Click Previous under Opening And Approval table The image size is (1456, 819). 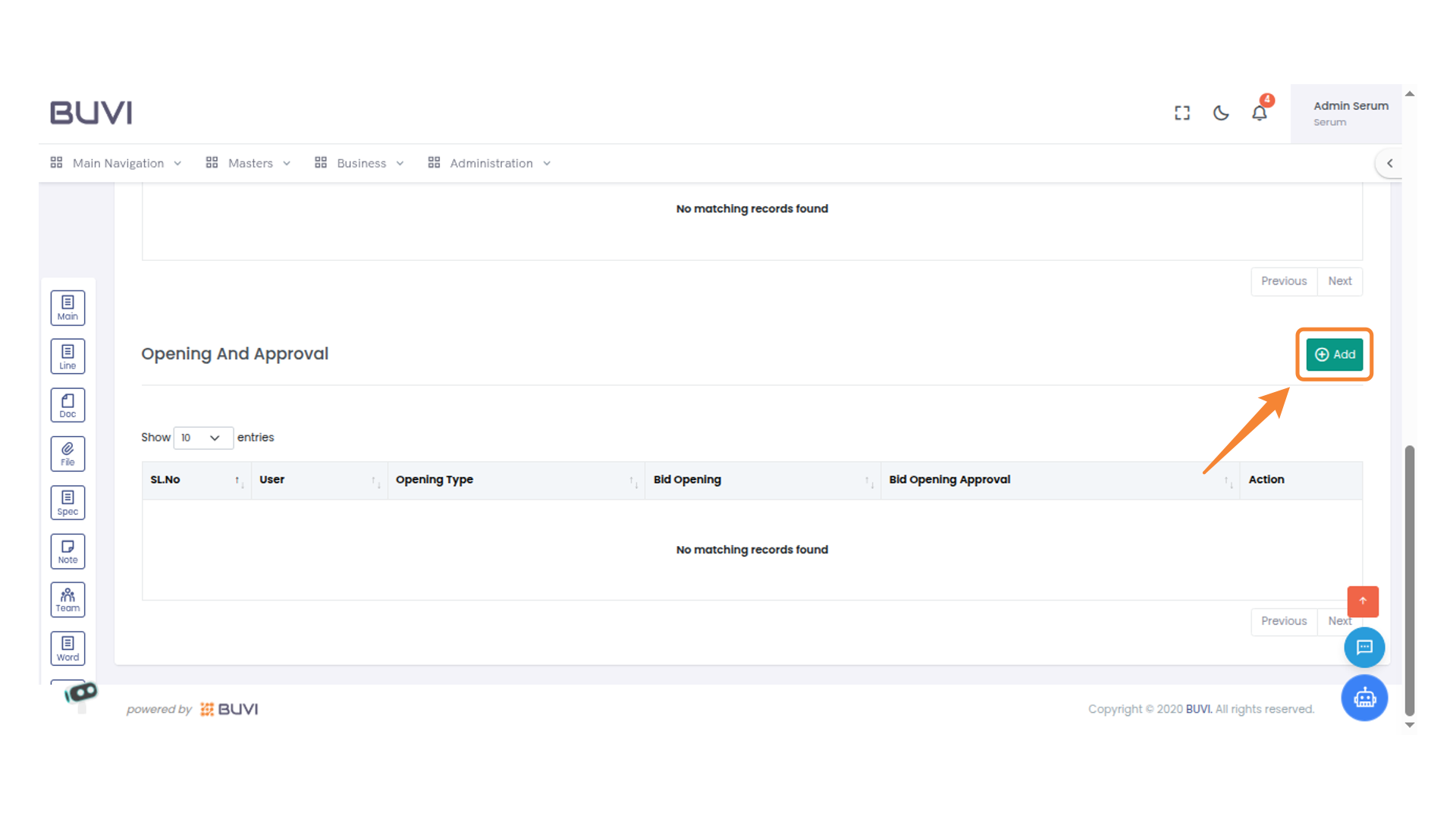(1283, 621)
